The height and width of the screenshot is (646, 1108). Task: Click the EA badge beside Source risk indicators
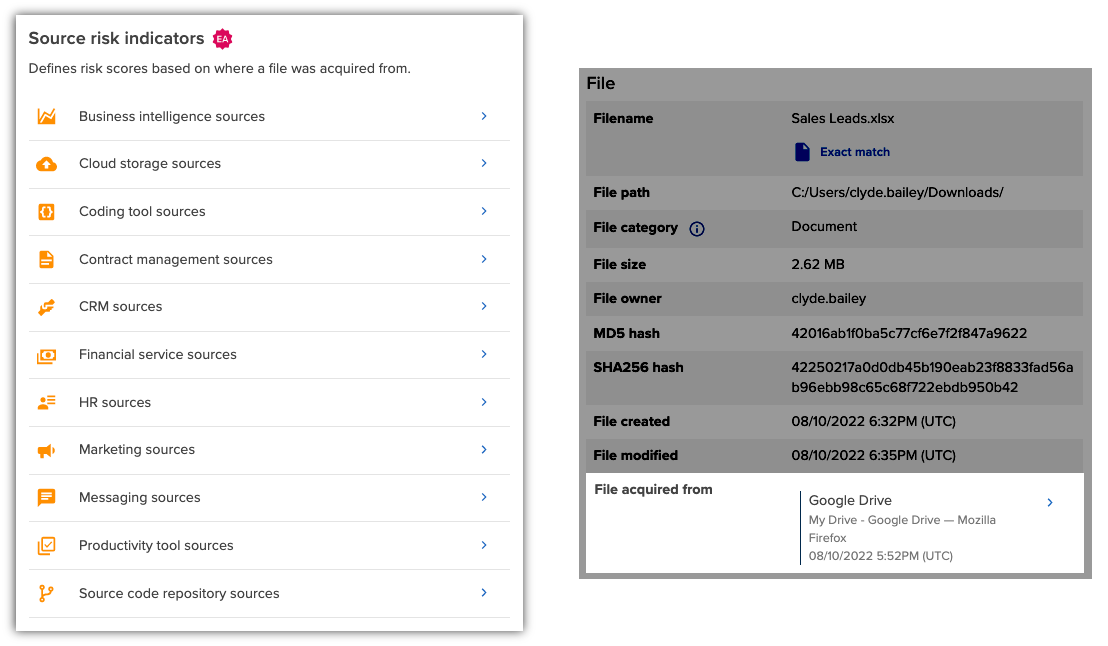tap(221, 37)
